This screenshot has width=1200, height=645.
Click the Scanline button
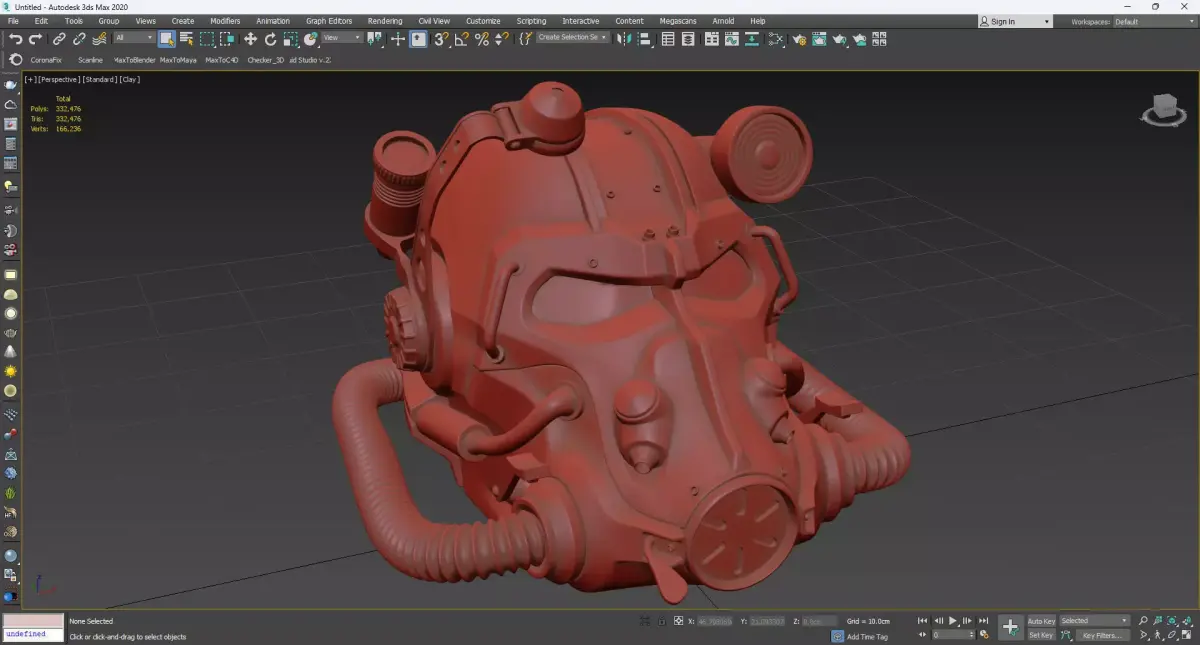coord(90,60)
